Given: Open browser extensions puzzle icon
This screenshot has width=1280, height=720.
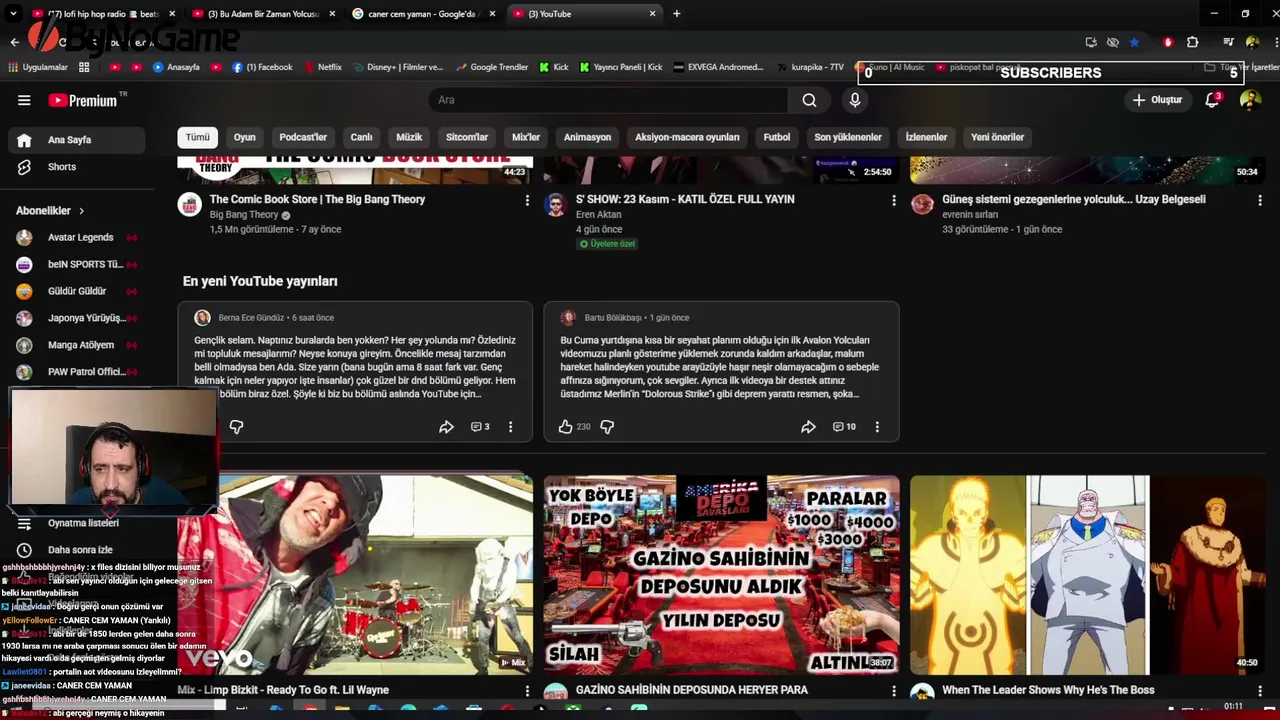Looking at the screenshot, I should click(x=1192, y=42).
